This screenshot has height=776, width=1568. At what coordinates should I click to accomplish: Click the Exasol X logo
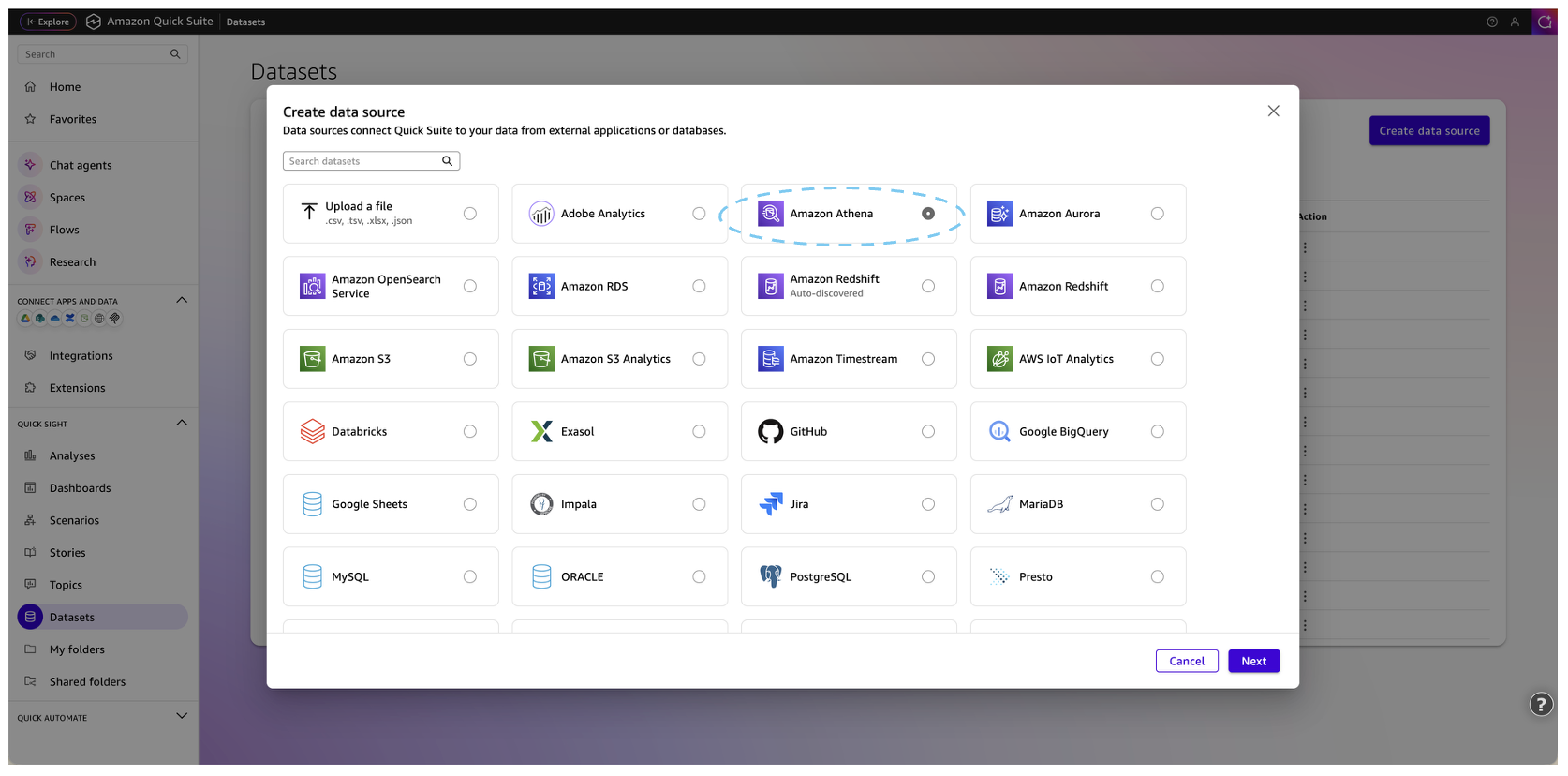coord(541,431)
